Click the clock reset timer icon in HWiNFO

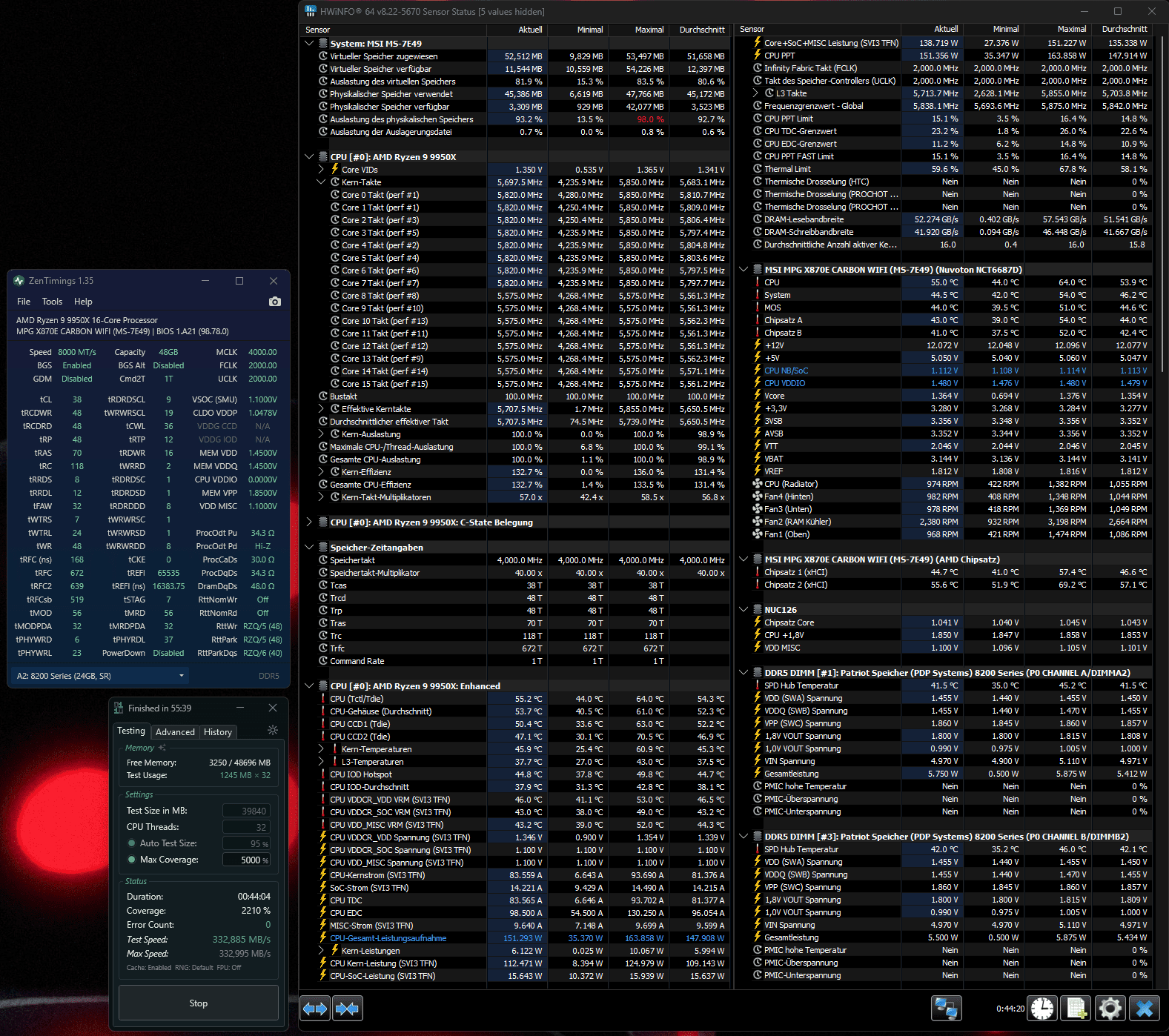click(x=1042, y=1009)
